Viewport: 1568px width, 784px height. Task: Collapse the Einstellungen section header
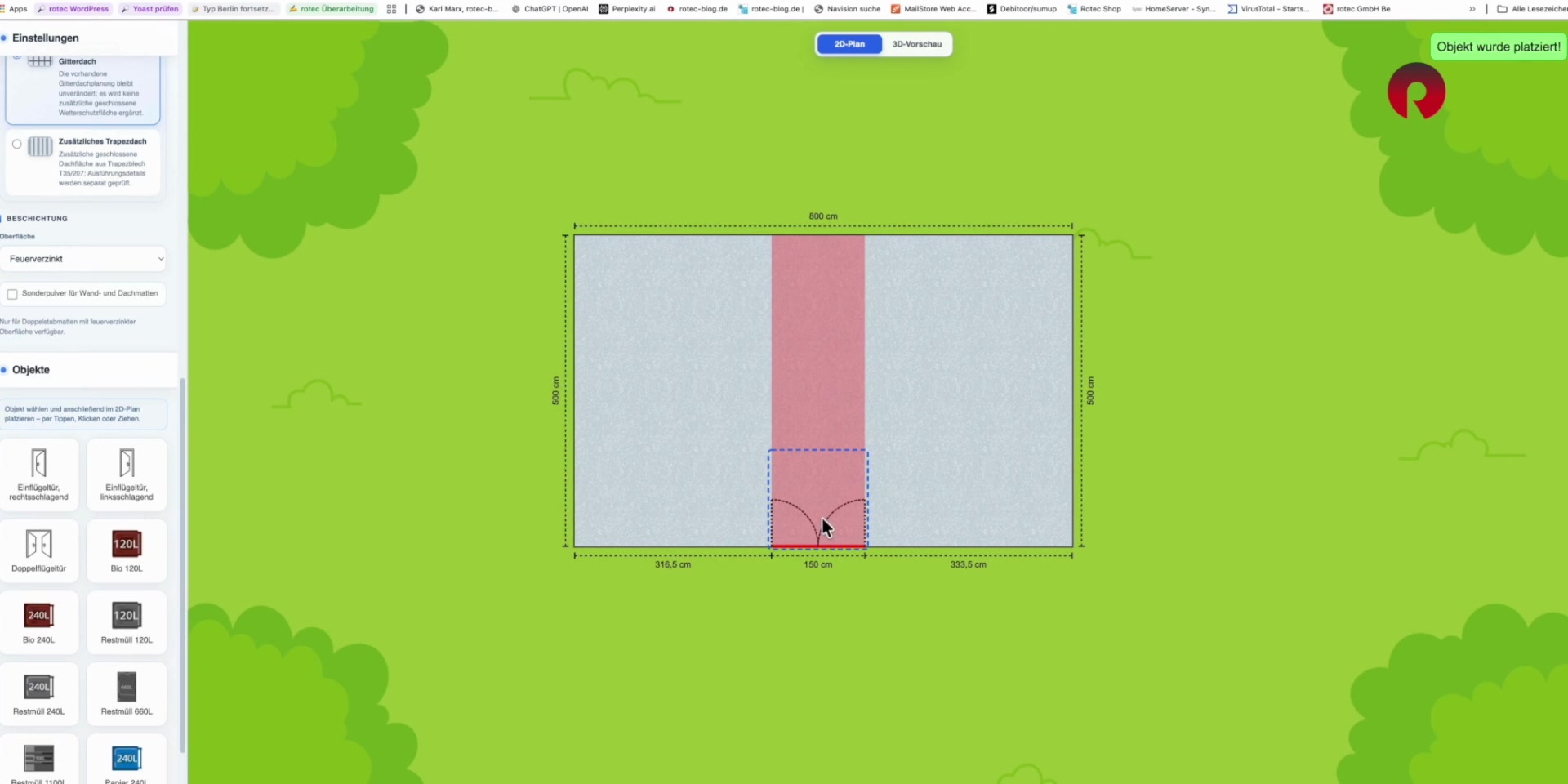(x=88, y=38)
